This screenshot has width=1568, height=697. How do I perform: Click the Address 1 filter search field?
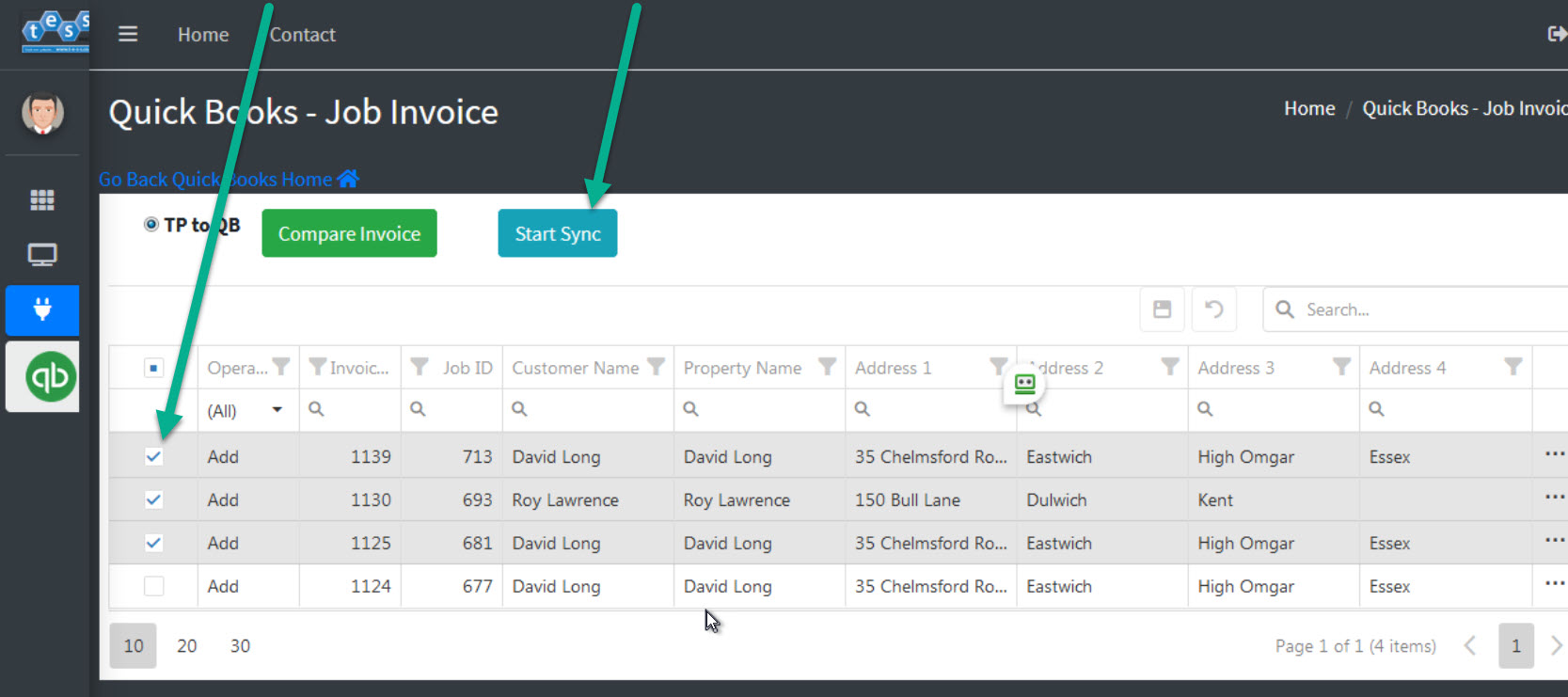931,410
